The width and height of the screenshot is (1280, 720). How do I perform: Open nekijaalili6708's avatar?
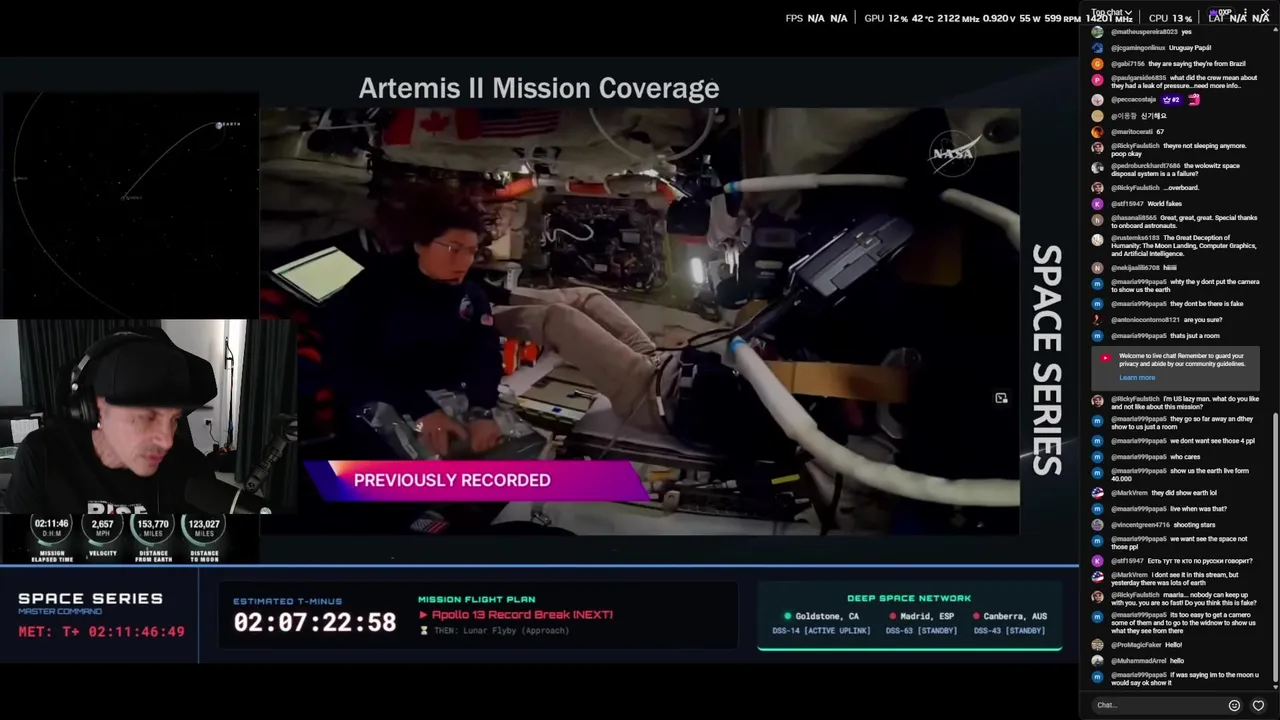tap(1098, 268)
